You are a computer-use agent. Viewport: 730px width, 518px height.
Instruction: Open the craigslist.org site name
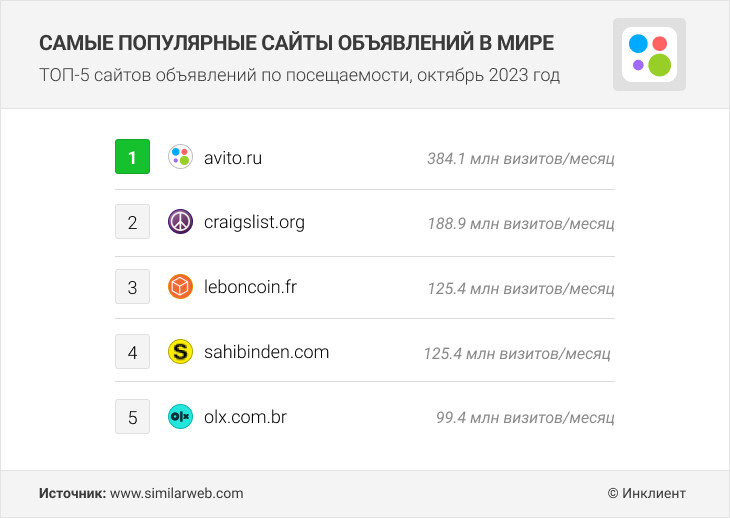pyautogui.click(x=254, y=222)
